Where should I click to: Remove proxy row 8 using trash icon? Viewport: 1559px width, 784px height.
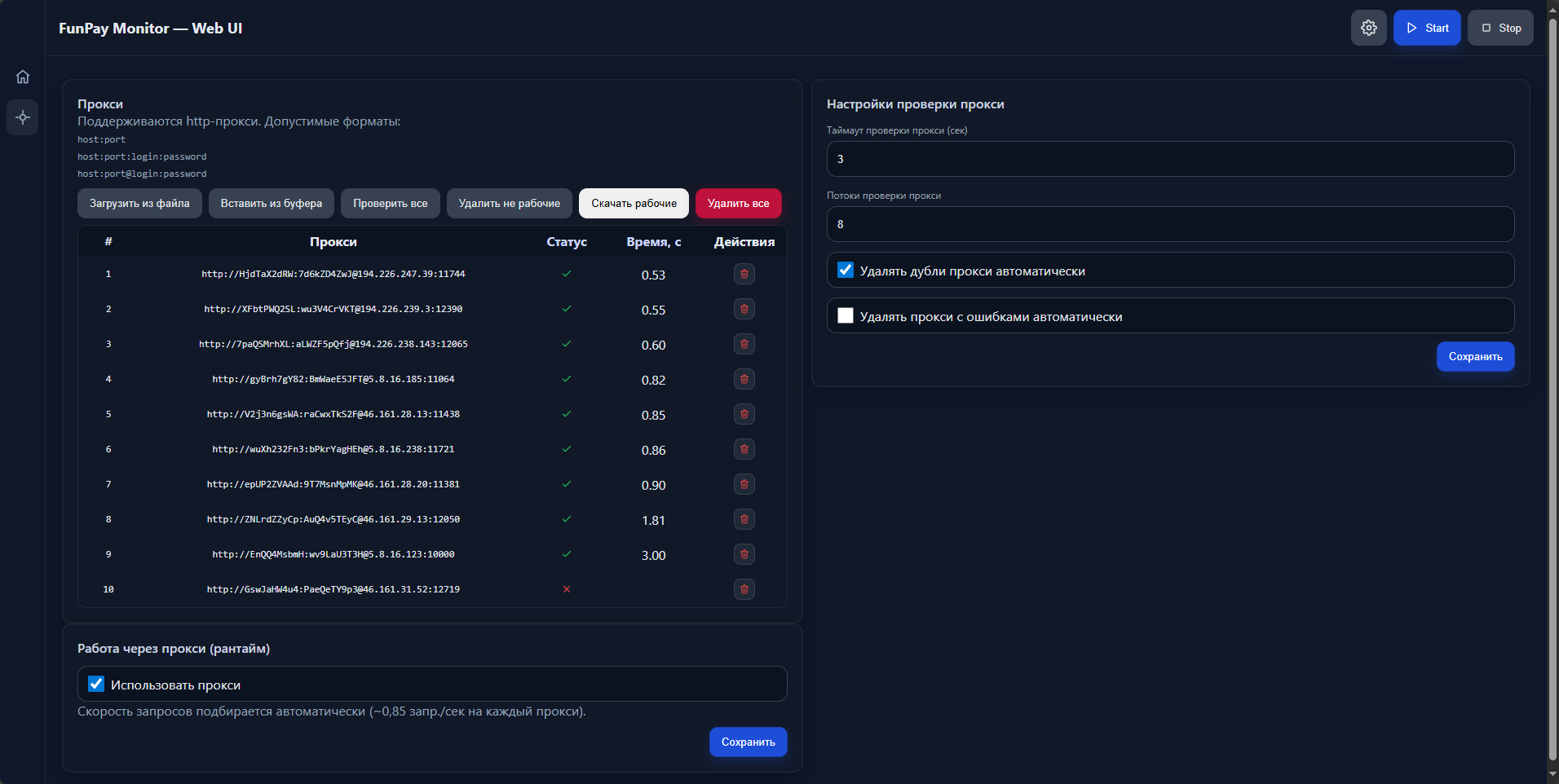pos(744,519)
